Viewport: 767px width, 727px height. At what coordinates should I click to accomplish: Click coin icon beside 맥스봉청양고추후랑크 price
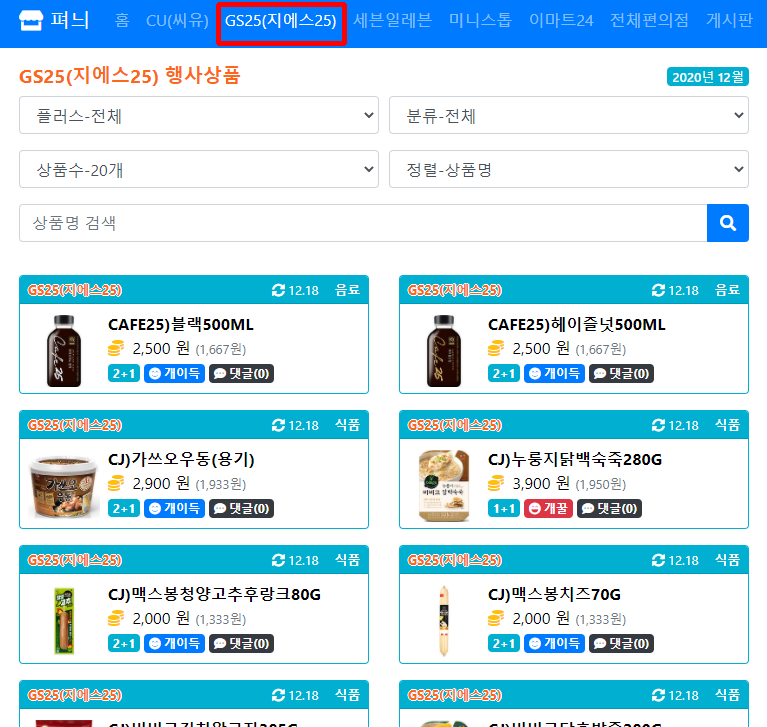click(116, 618)
